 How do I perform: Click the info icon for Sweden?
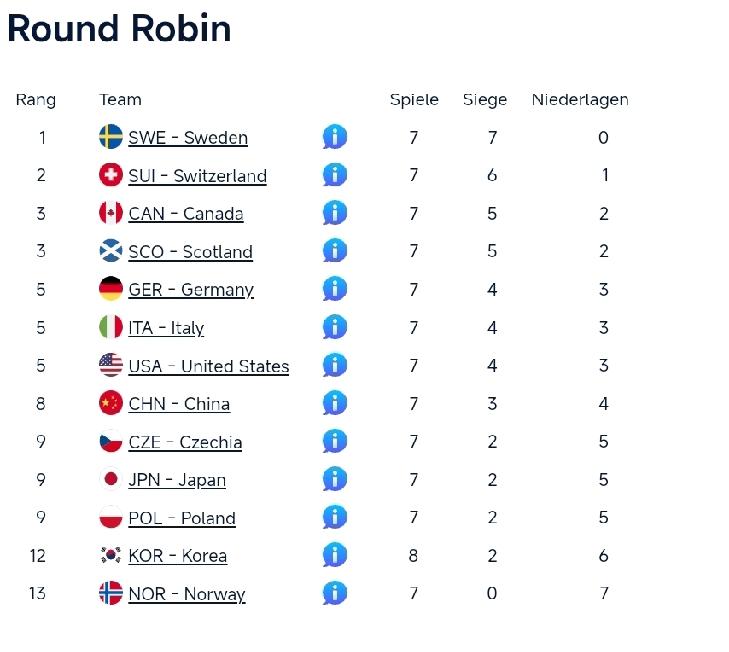(334, 137)
